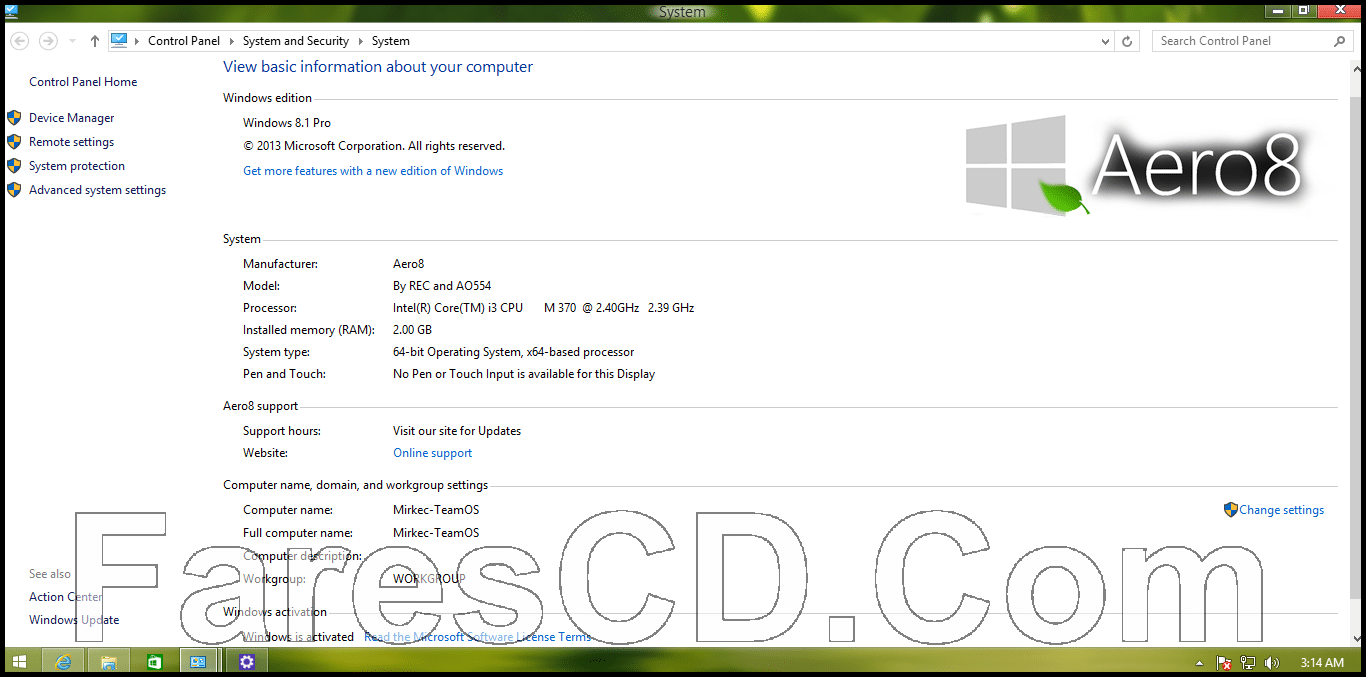Click the model value By REC and AO554

(x=442, y=286)
